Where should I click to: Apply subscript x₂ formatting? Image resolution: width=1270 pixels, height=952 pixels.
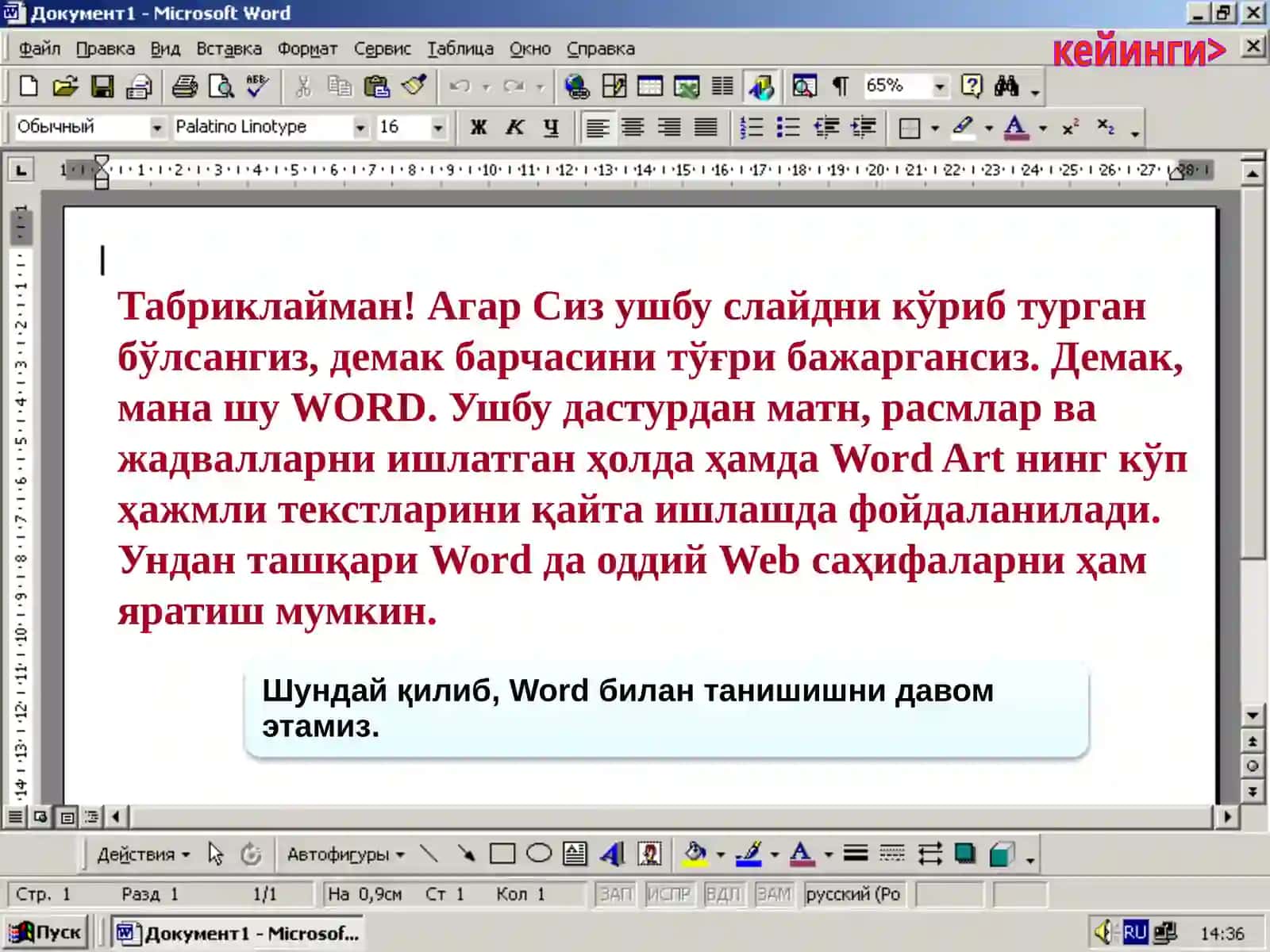point(1106,127)
